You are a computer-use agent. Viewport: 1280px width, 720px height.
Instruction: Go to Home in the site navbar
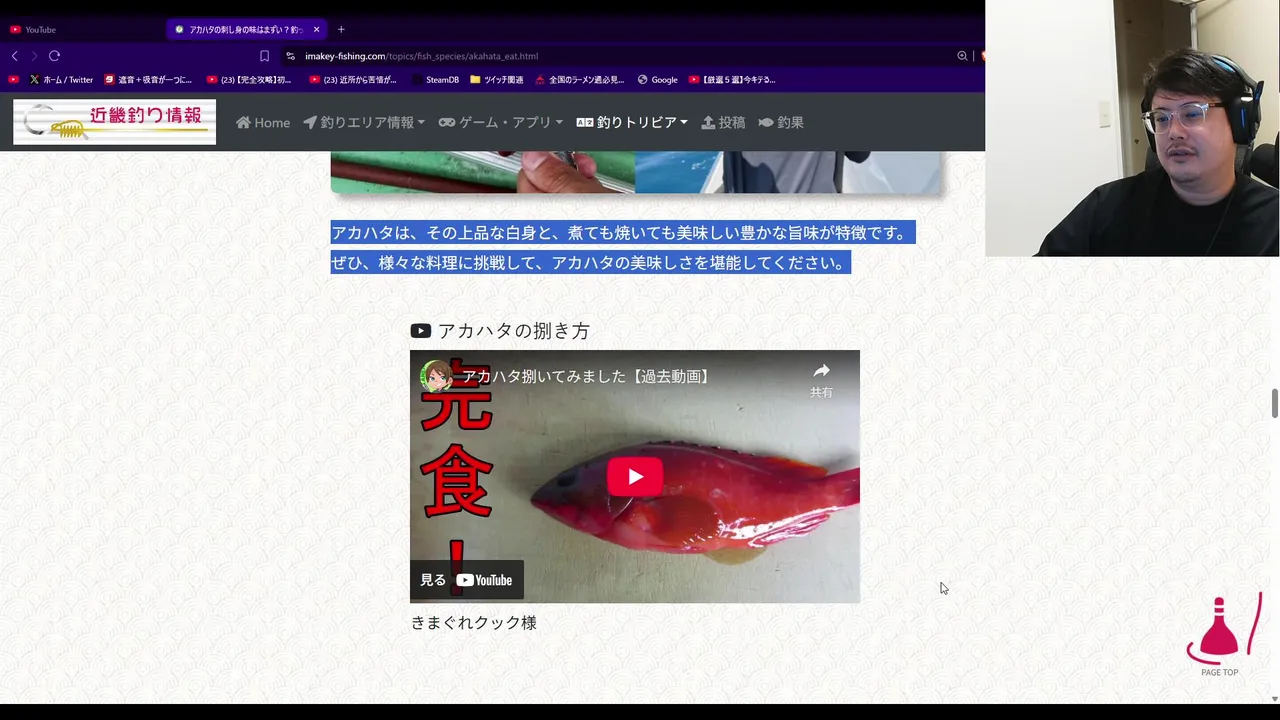click(x=263, y=122)
